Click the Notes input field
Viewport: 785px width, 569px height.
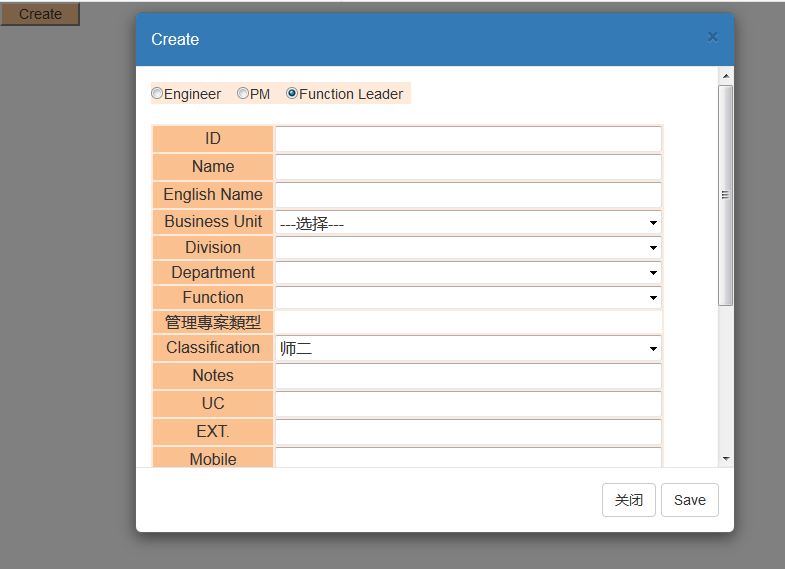tap(468, 376)
